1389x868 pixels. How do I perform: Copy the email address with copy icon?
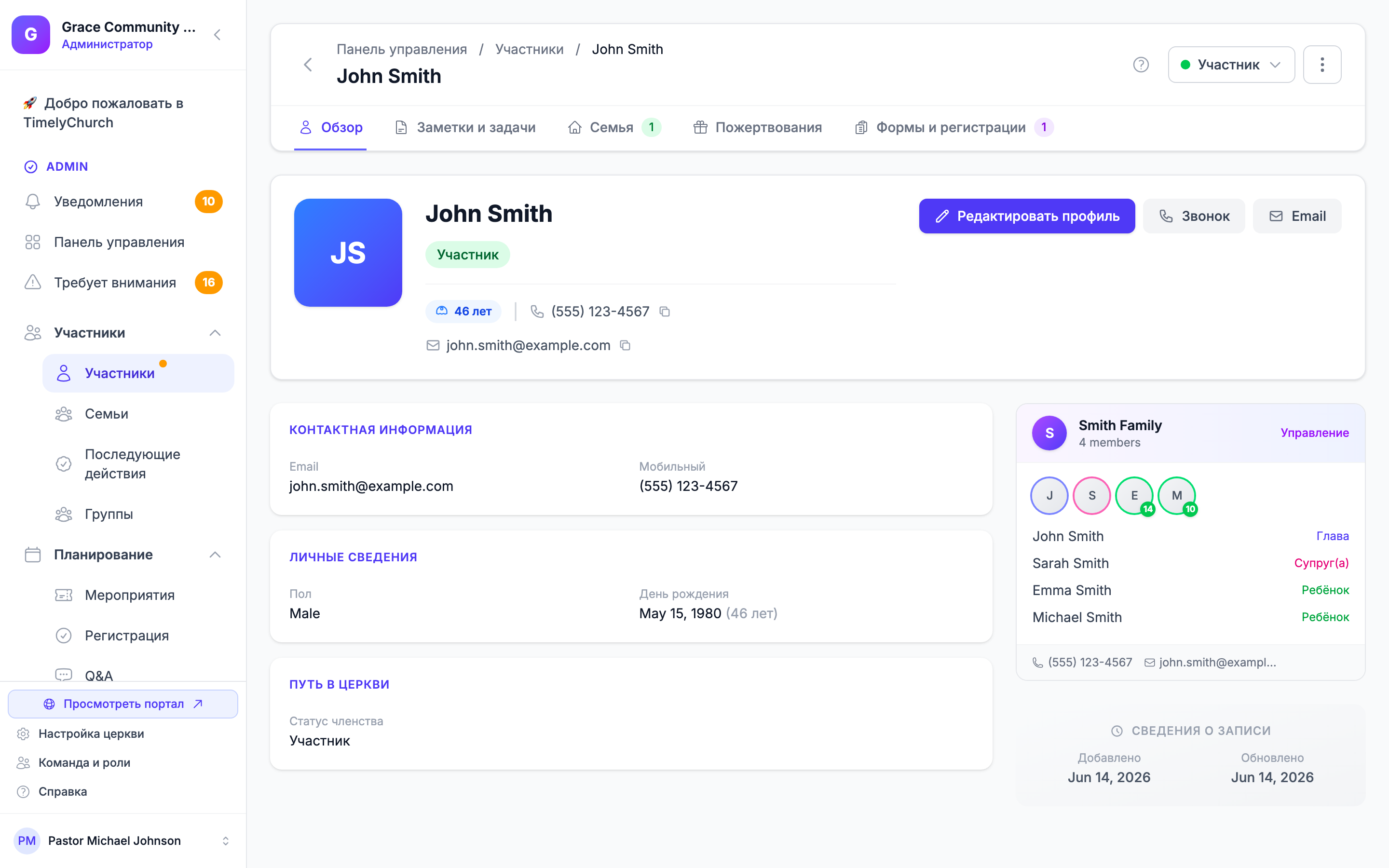pyautogui.click(x=626, y=346)
